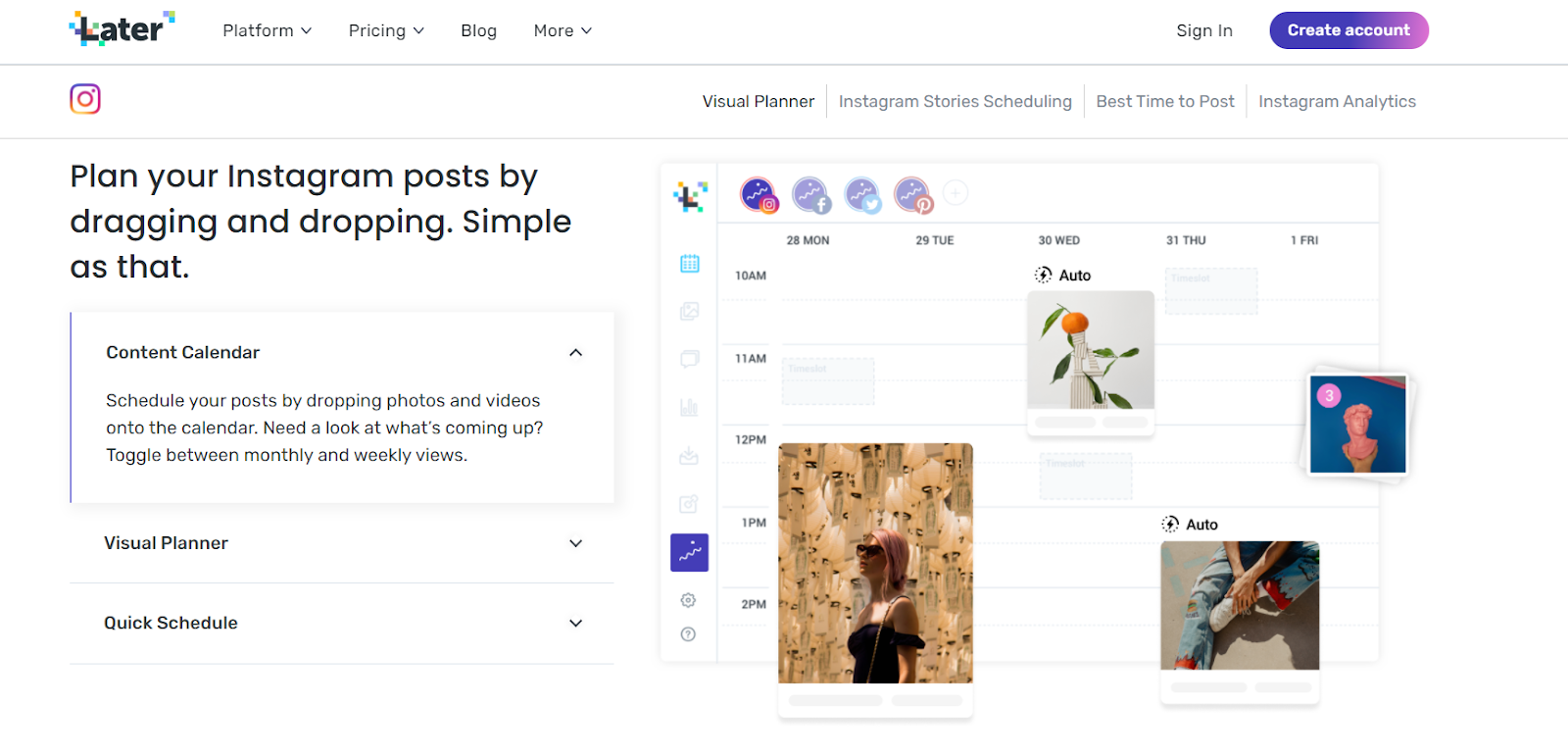Go to the Blog page

pos(479,30)
